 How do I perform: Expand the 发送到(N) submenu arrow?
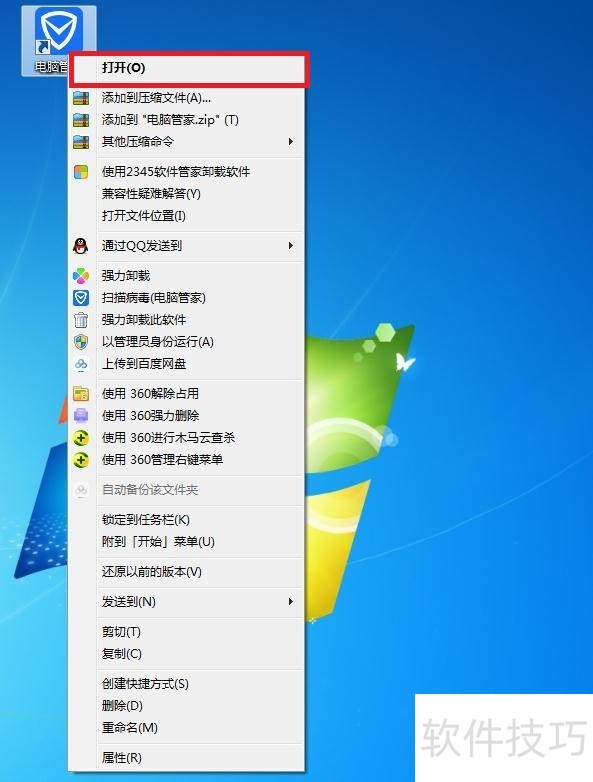(x=291, y=601)
